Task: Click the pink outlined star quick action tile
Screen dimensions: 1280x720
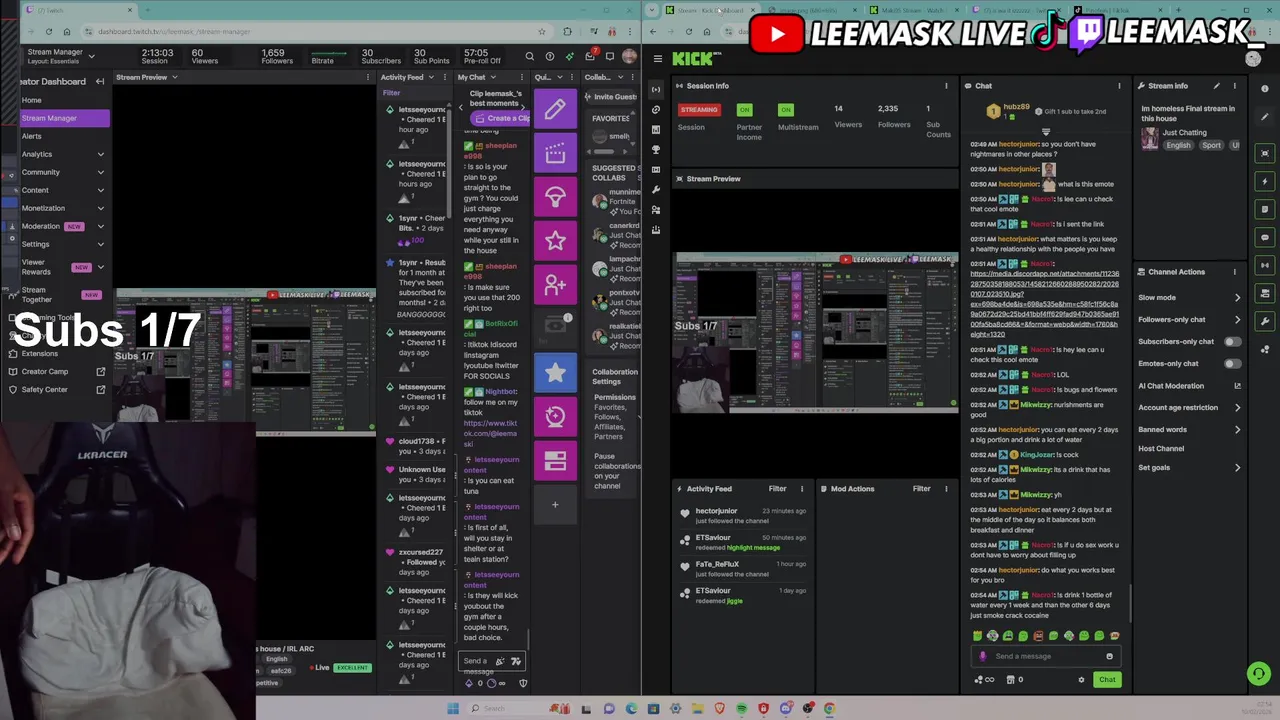Action: coord(555,241)
